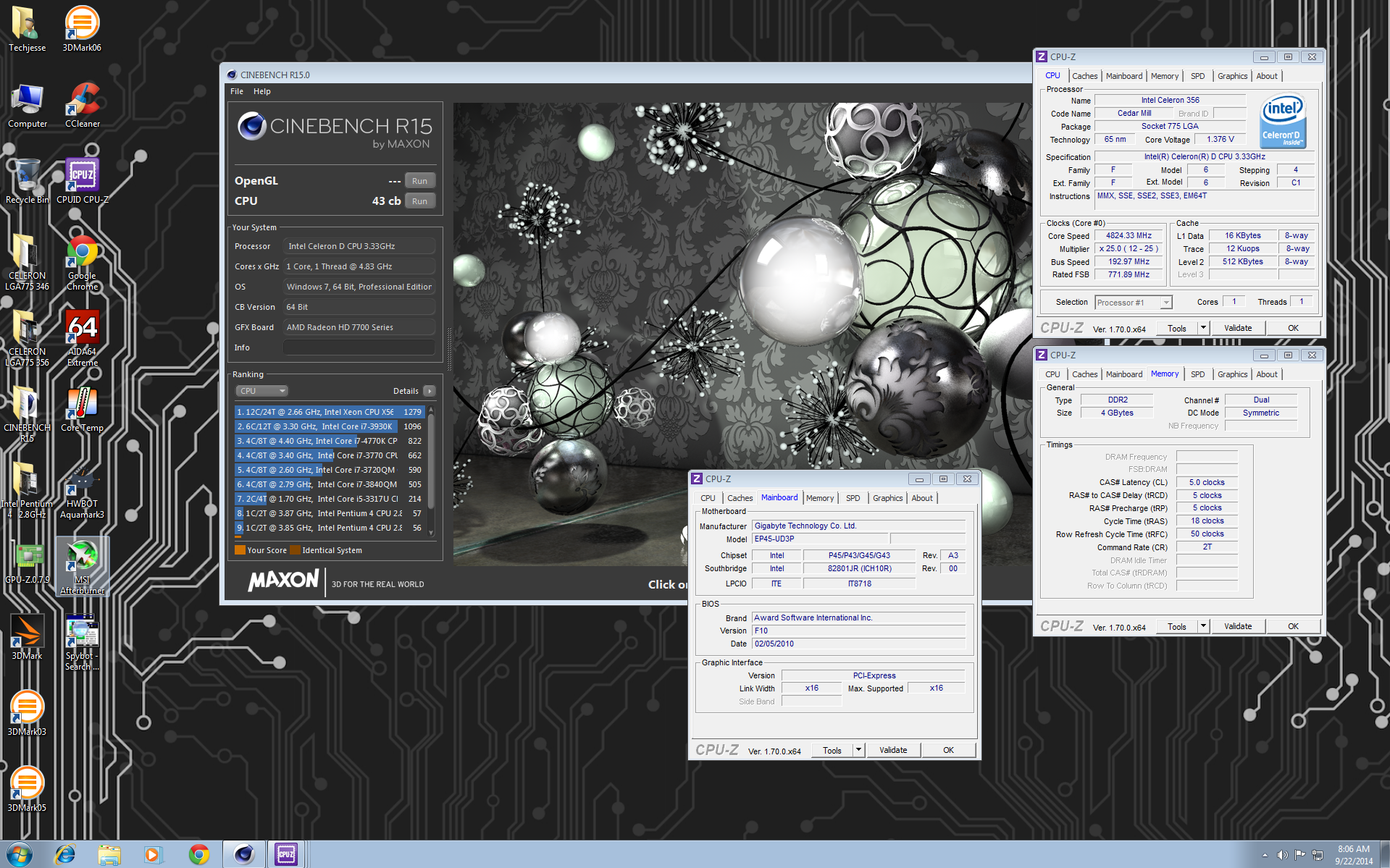Open the Computer desktop icon
Image resolution: width=1390 pixels, height=868 pixels.
point(27,106)
